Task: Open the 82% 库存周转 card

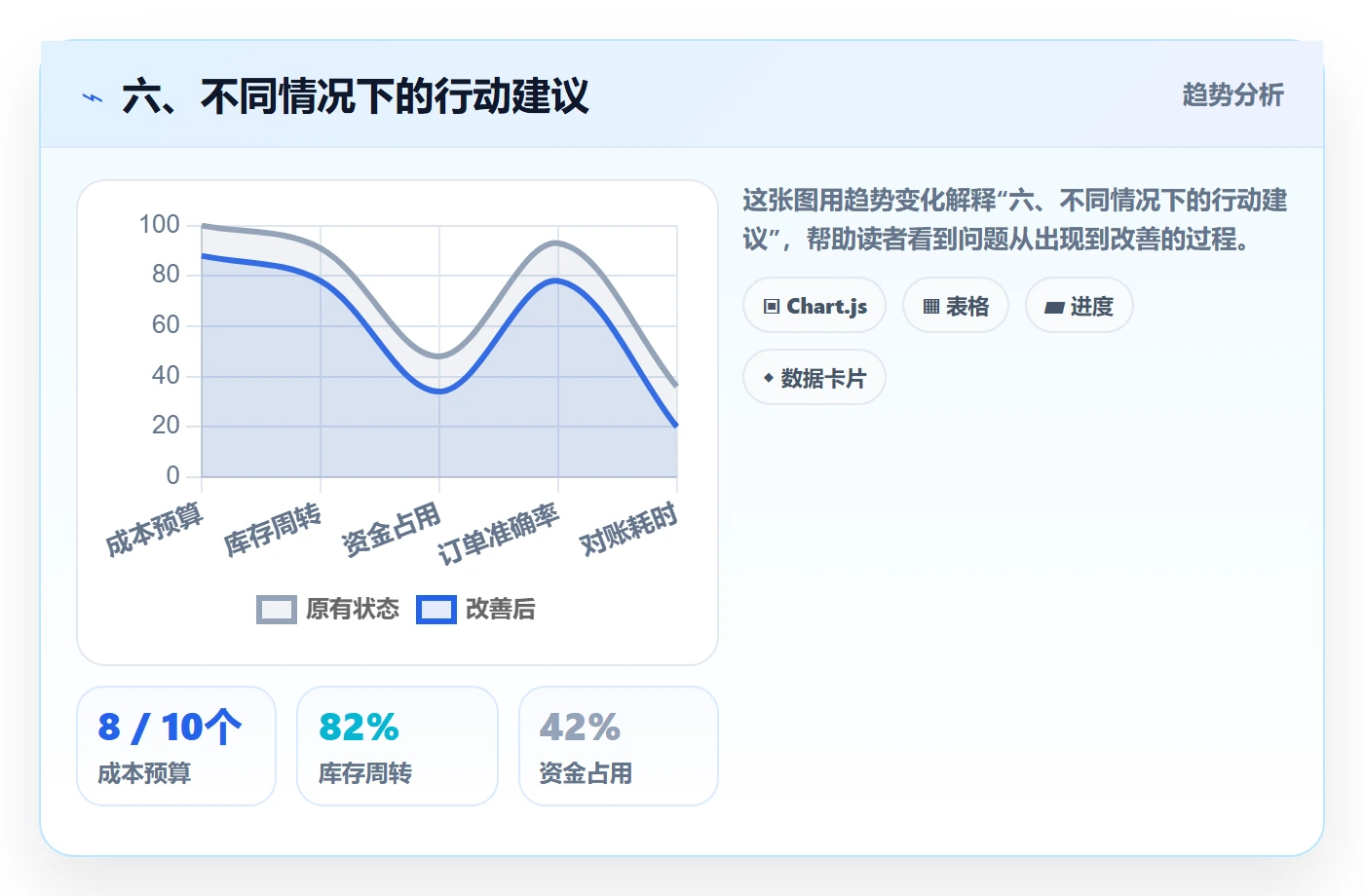Action: (x=398, y=746)
